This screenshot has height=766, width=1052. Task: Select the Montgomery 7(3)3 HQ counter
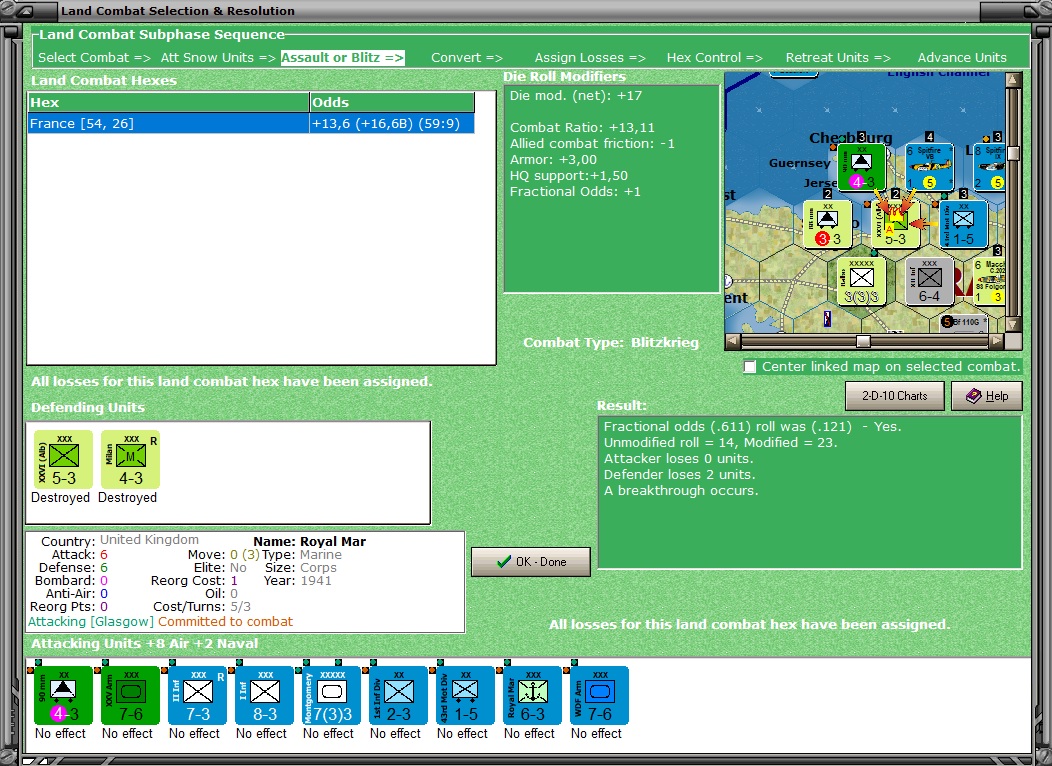329,694
